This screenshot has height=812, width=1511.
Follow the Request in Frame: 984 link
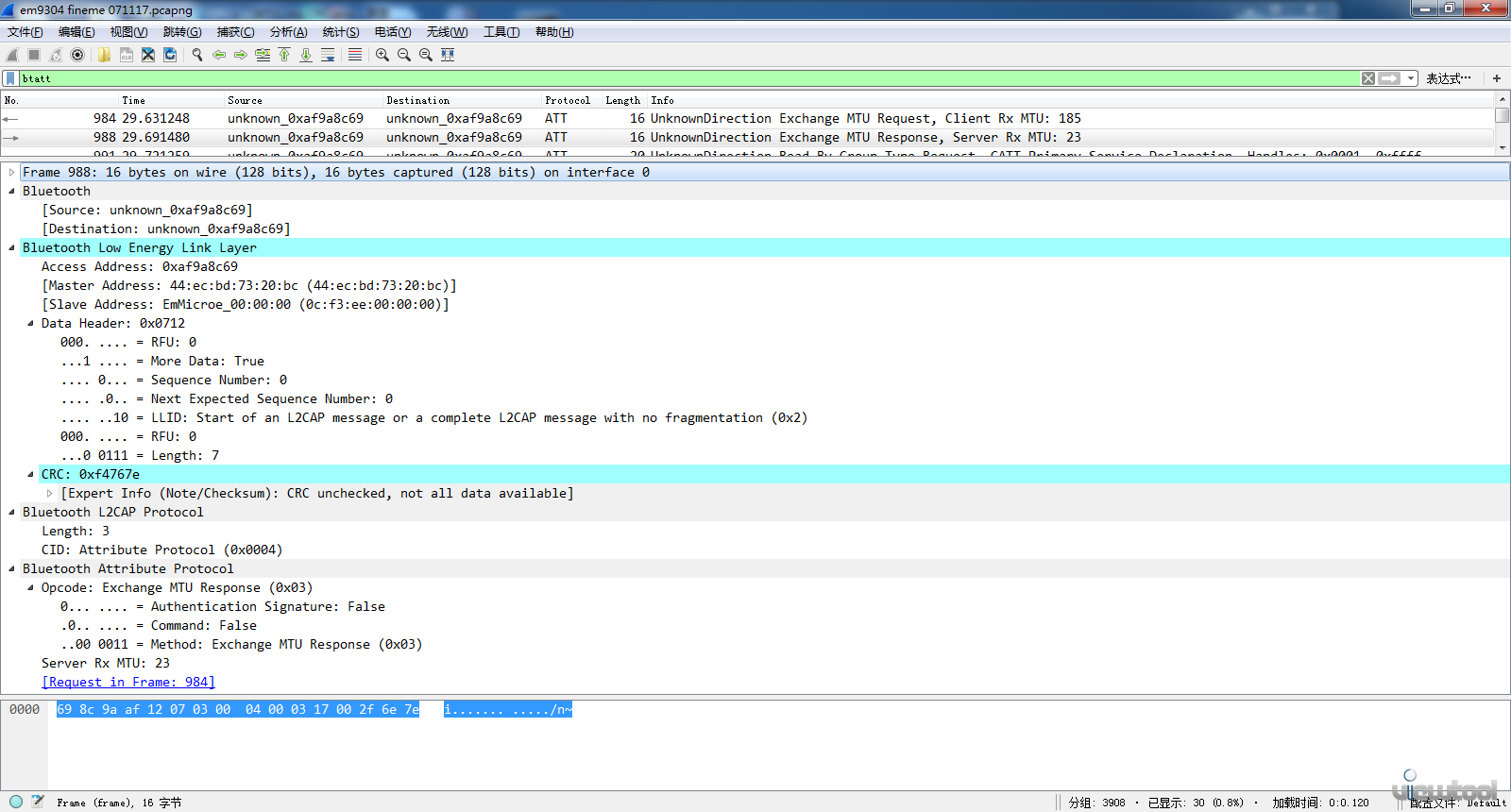coord(128,683)
